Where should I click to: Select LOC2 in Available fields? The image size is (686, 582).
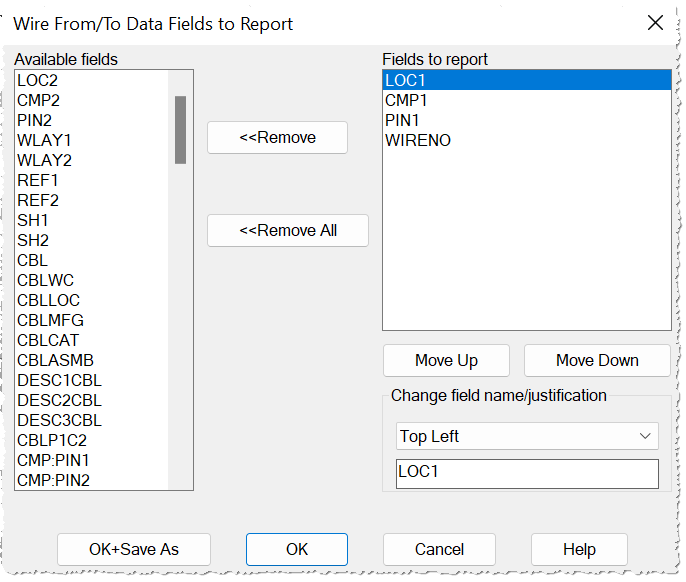click(x=92, y=80)
